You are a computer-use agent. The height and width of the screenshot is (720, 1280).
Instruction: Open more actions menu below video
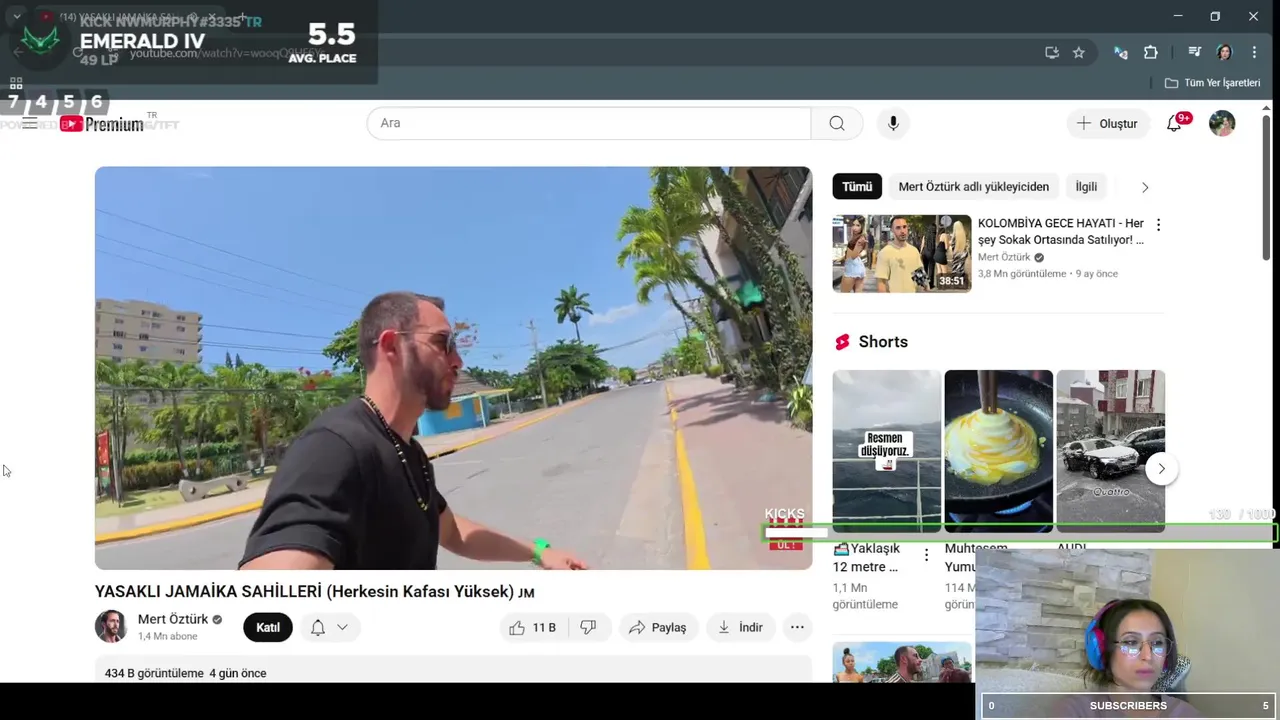click(797, 627)
